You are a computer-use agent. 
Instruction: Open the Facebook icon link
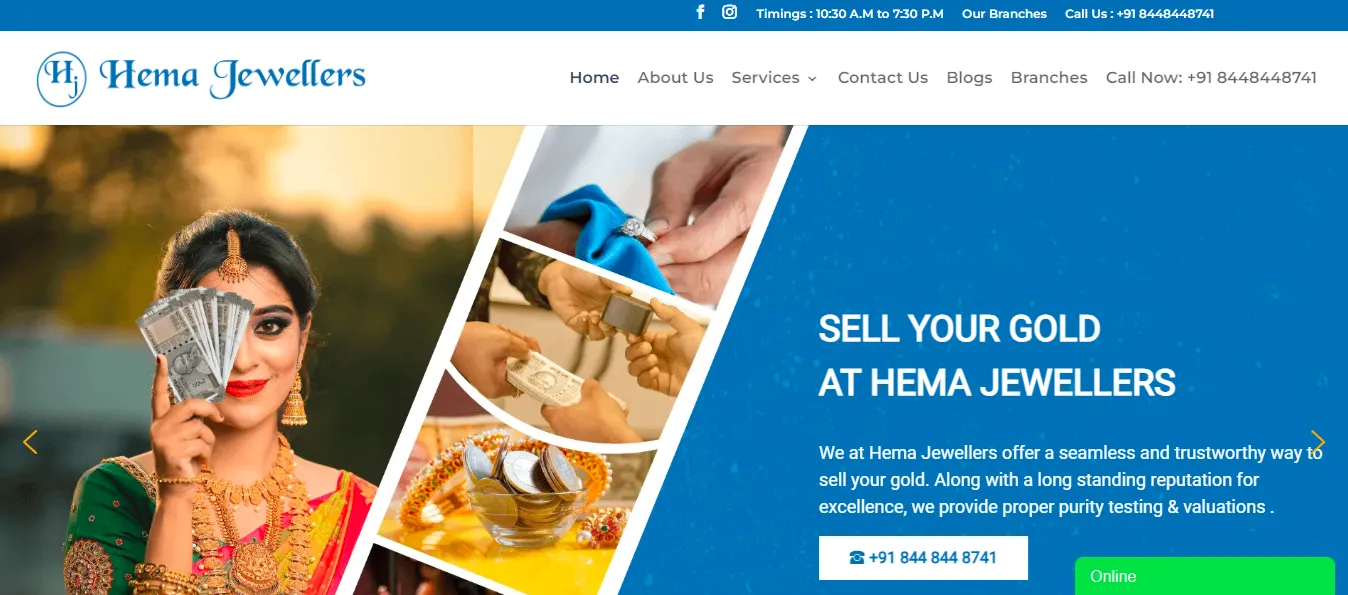[x=700, y=13]
